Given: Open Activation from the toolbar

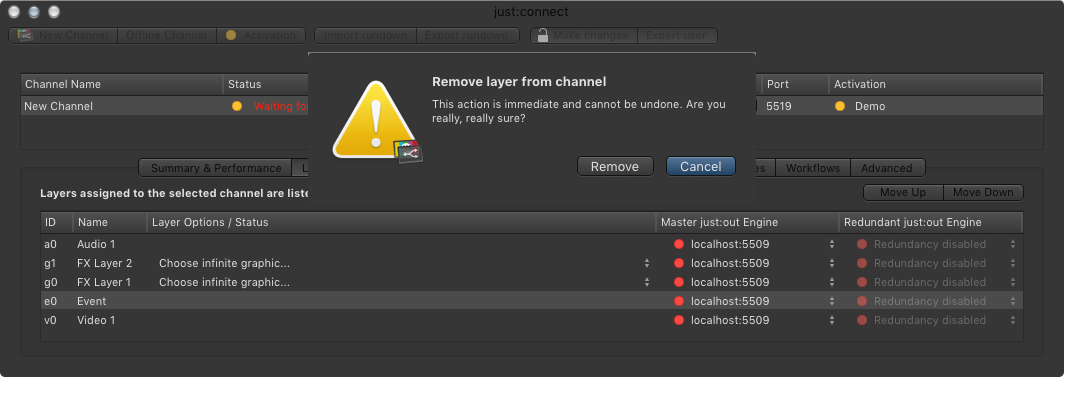Looking at the screenshot, I should (x=261, y=35).
